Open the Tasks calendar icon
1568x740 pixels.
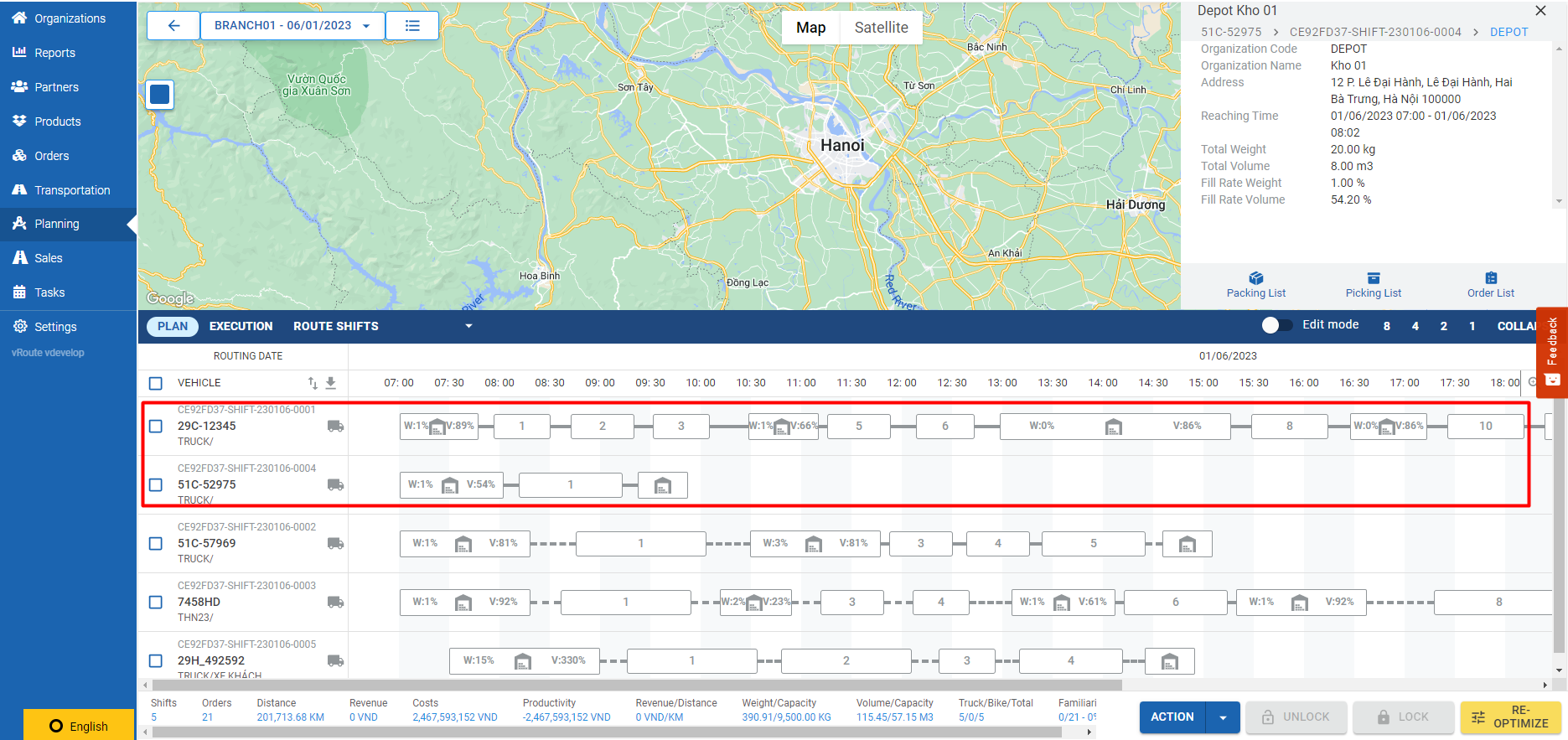(19, 292)
